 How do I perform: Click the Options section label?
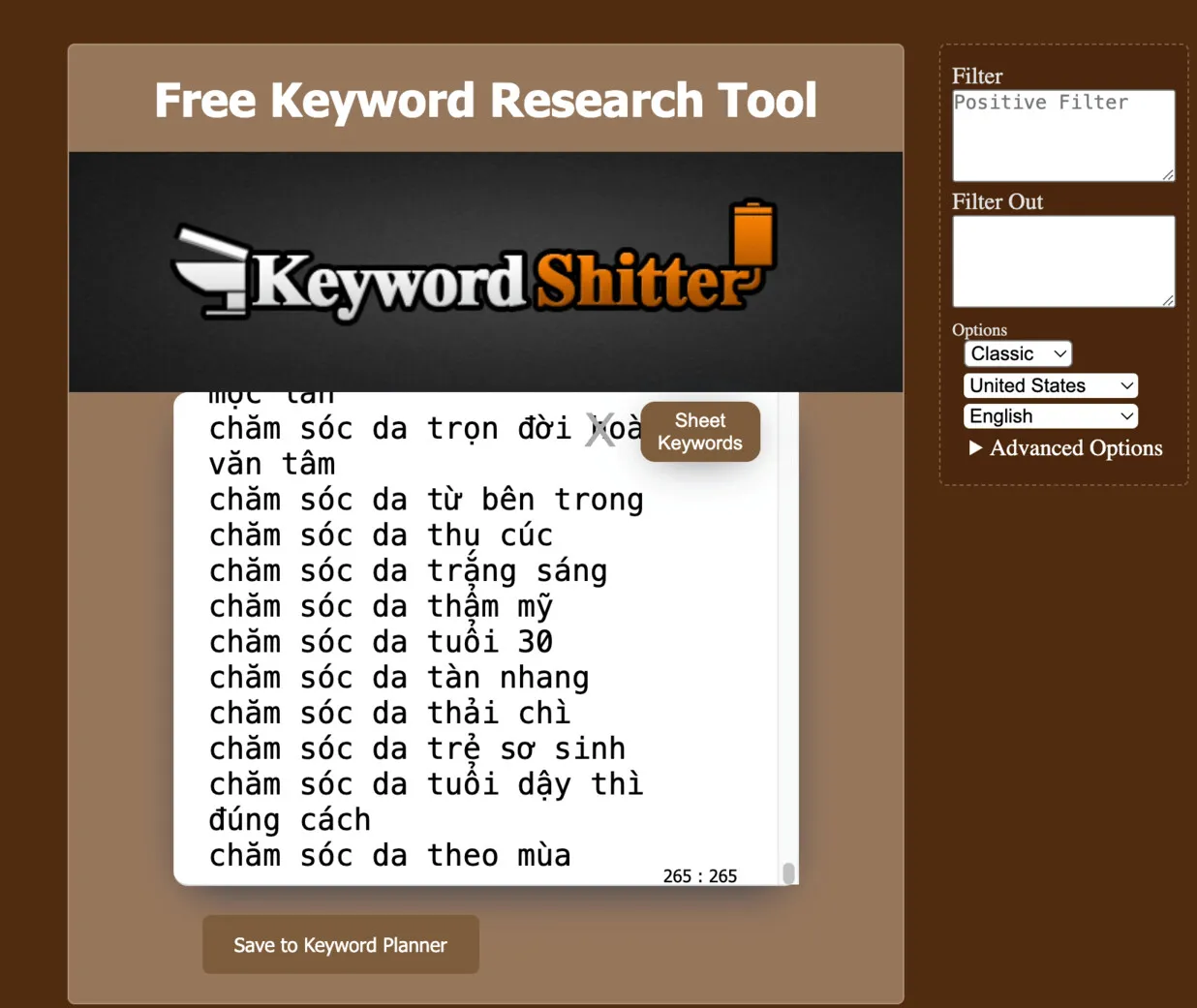click(979, 329)
